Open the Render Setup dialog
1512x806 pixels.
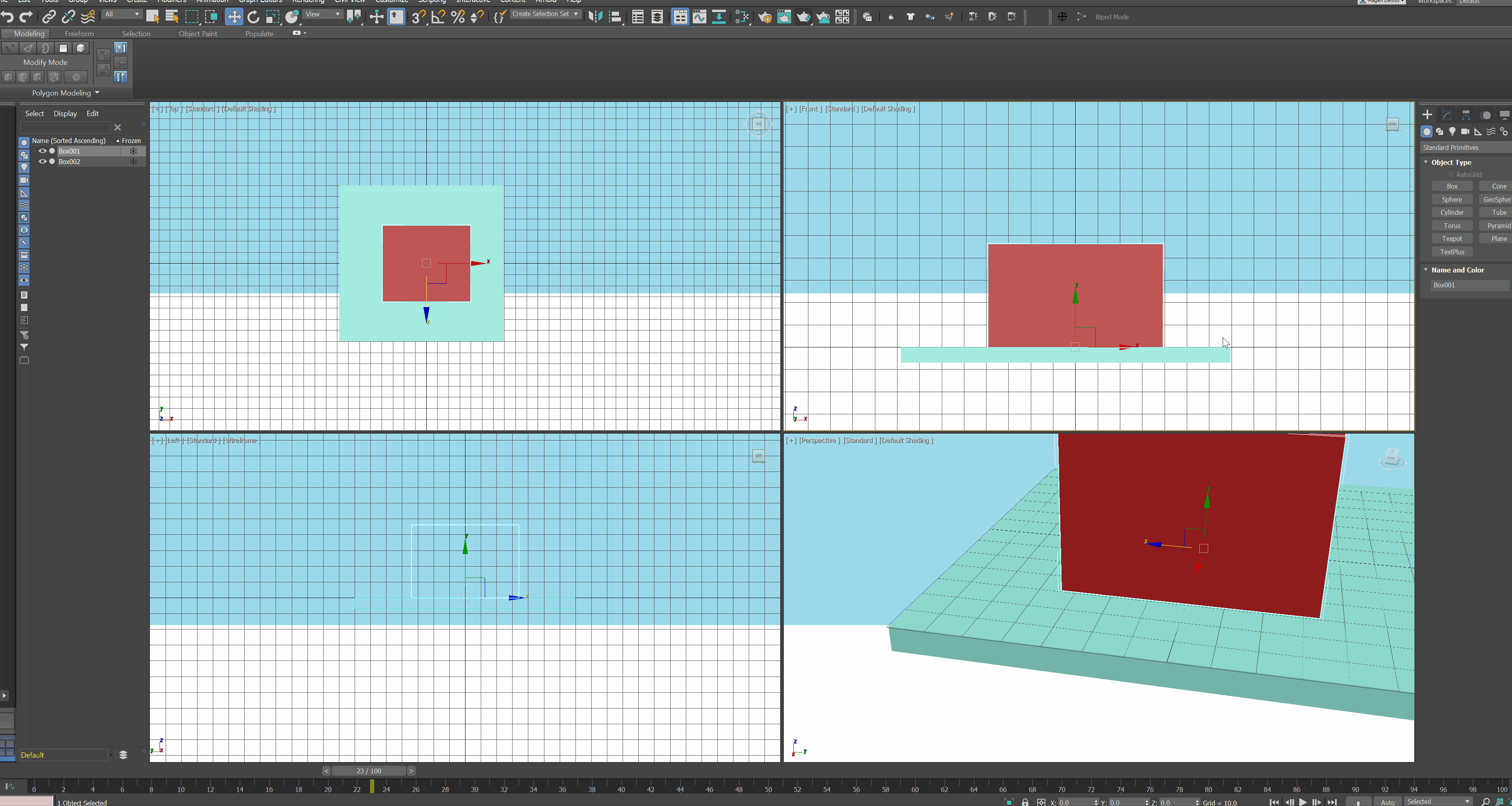(x=765, y=17)
